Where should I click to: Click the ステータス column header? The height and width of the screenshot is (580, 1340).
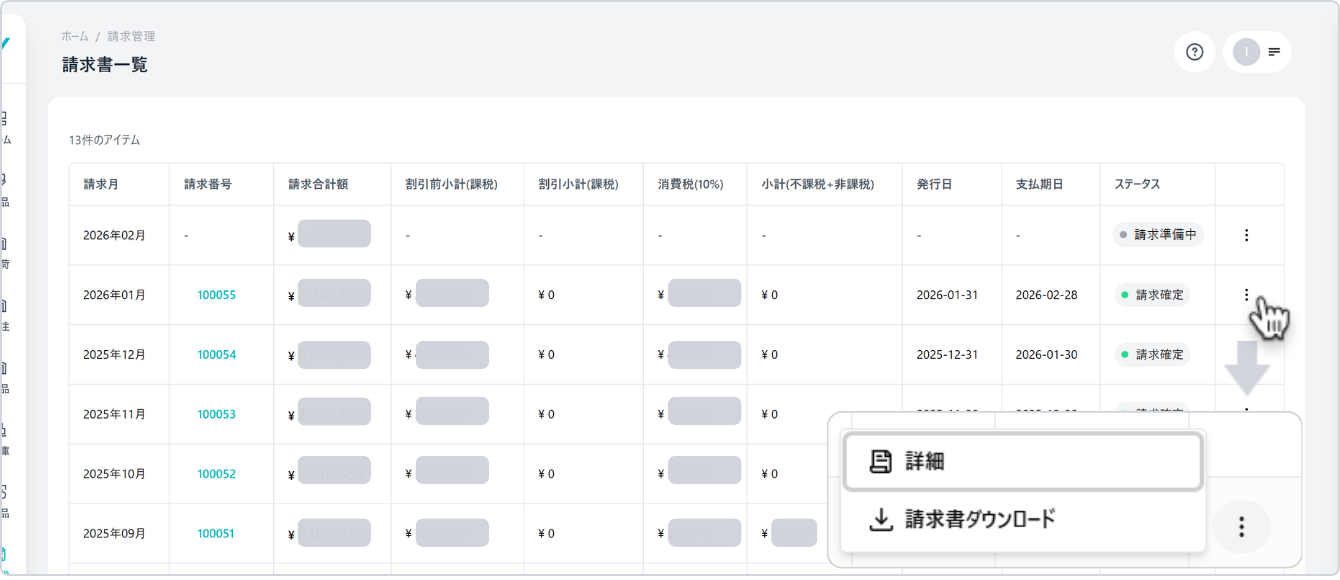tap(1137, 185)
